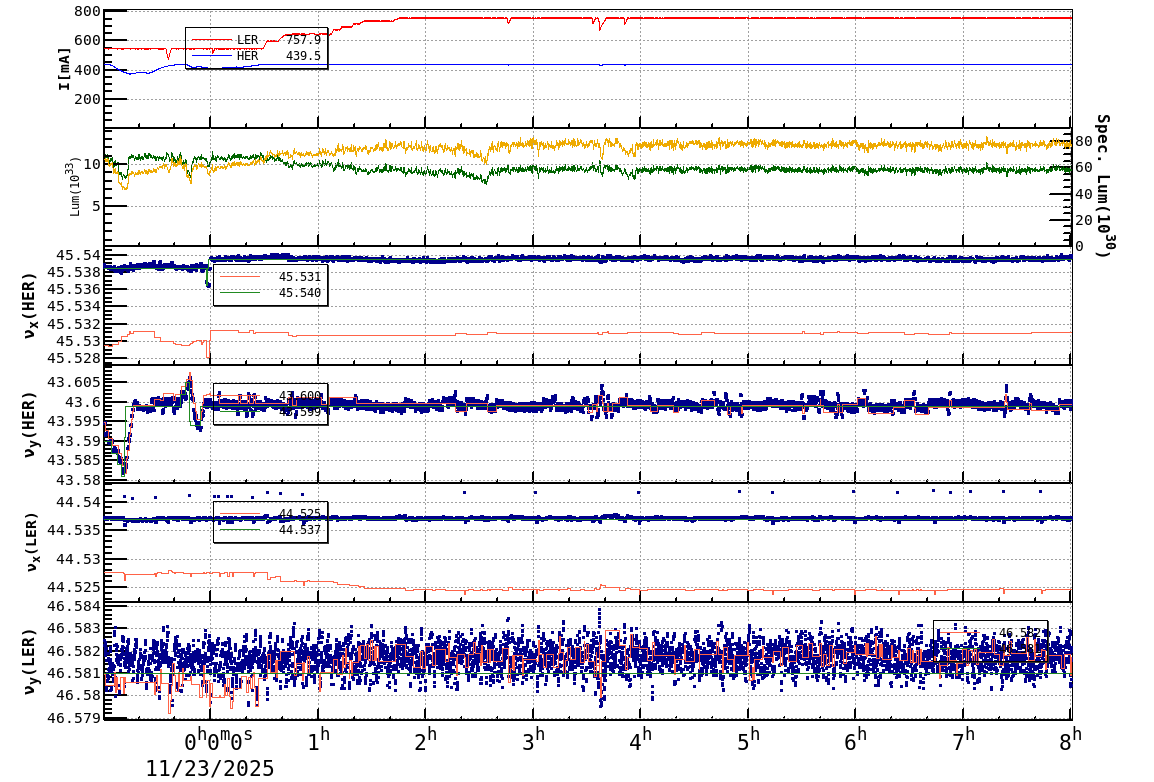The width and height of the screenshot is (1154, 782).
Task: Click the 43.595 tick on νy(HER) axis
Action: click(x=74, y=422)
